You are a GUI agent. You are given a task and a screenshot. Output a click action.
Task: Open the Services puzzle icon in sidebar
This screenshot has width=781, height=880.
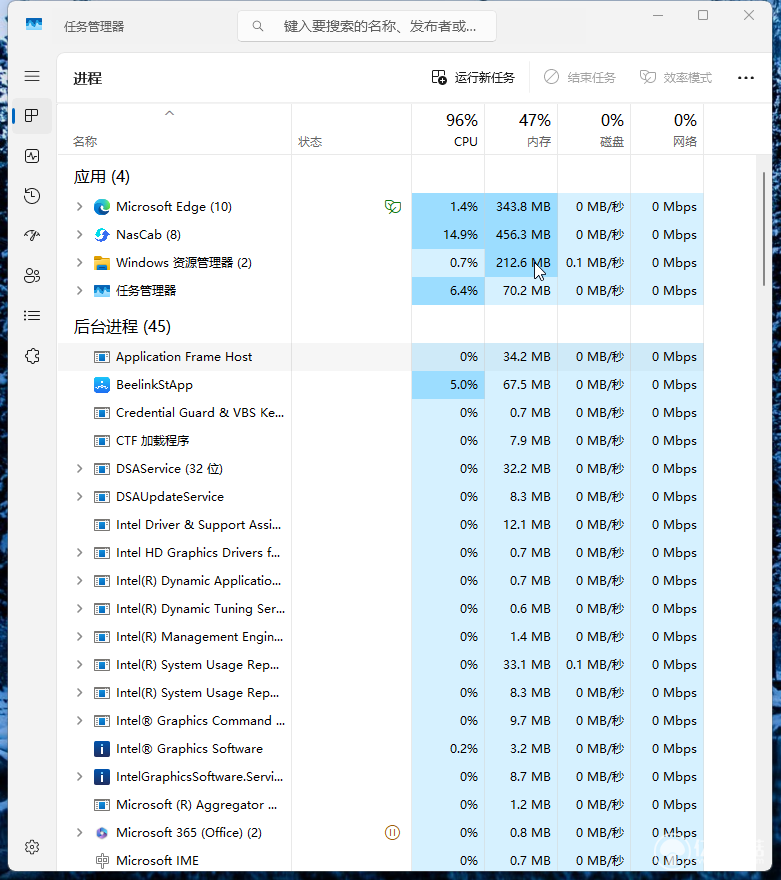32,356
